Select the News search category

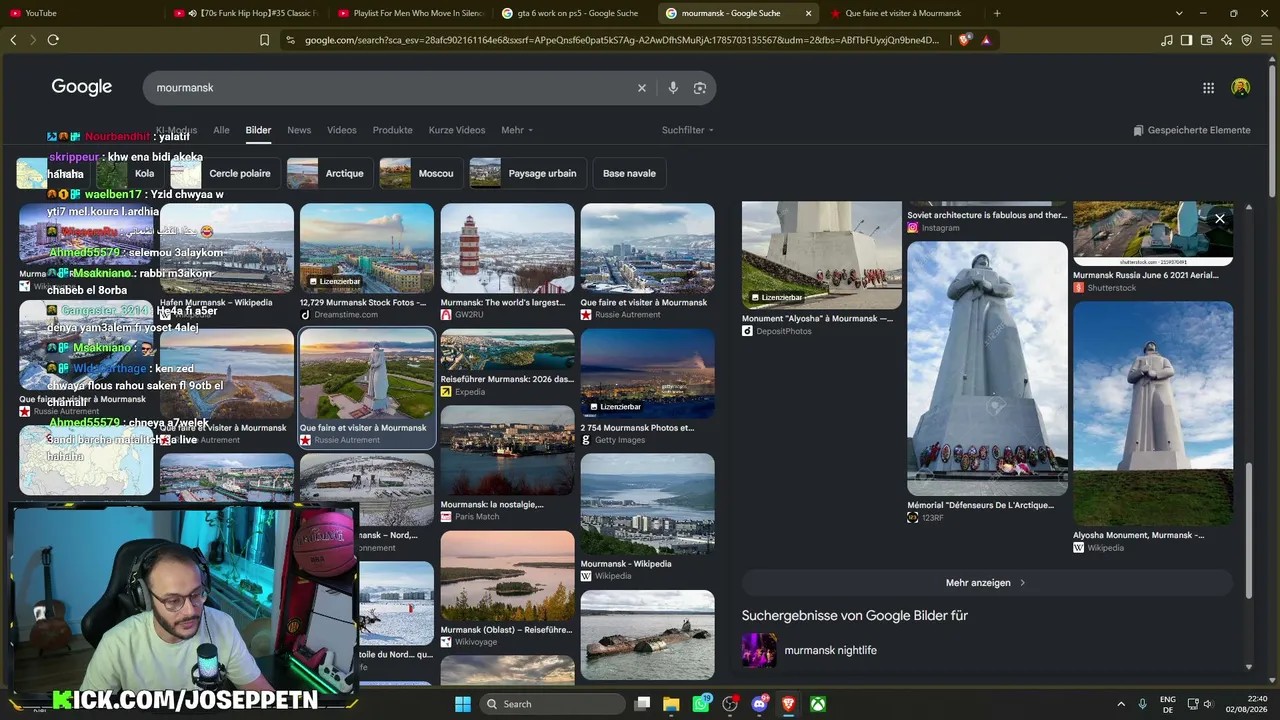pos(299,130)
